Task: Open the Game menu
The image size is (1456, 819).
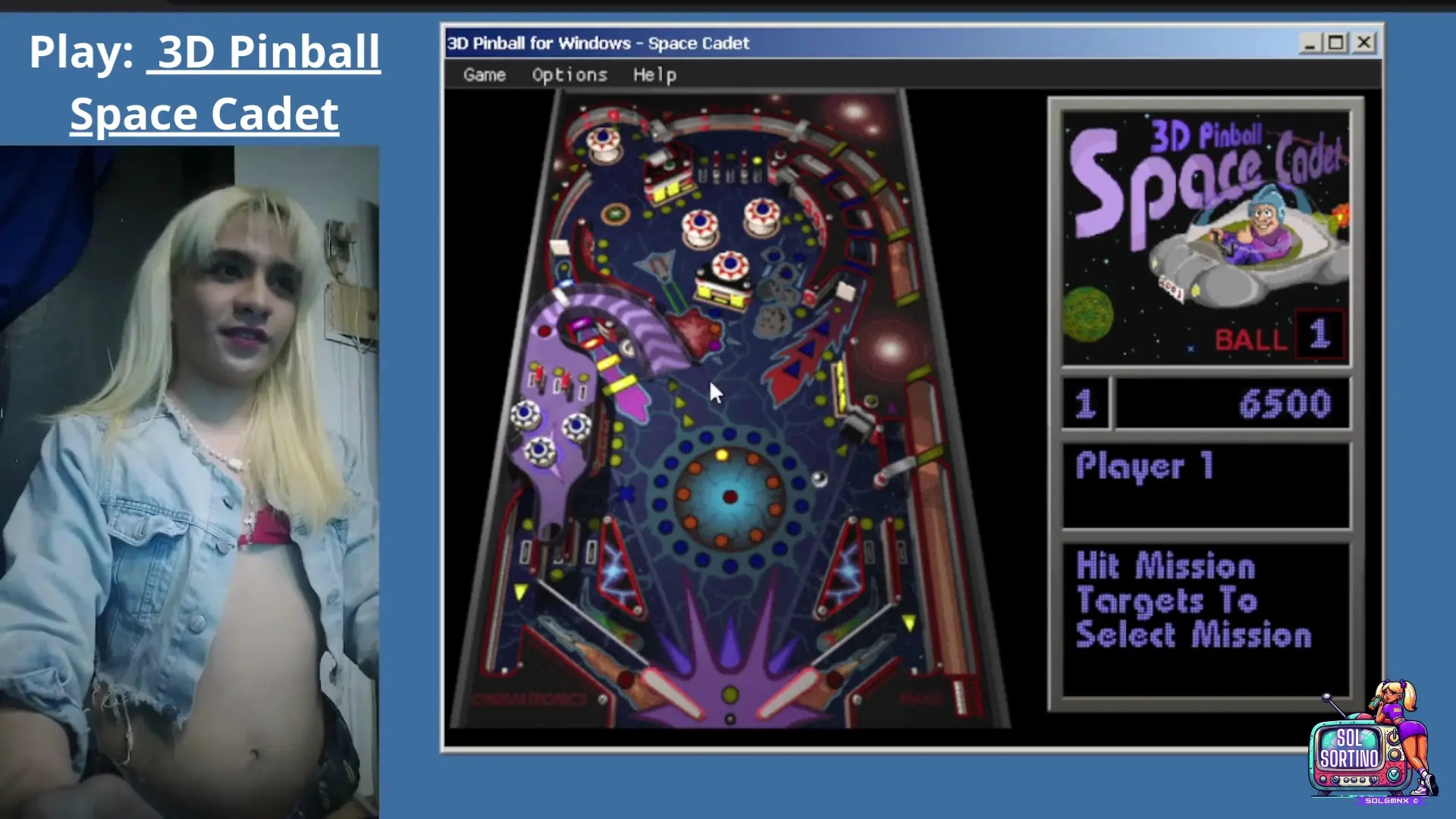Action: point(484,75)
